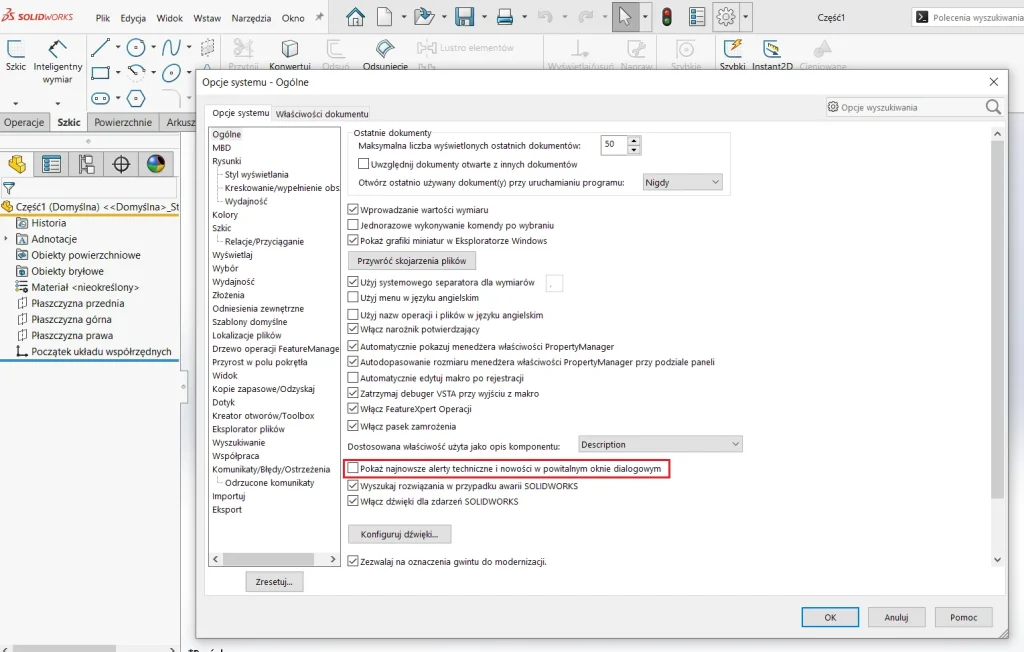Create a new document with the New icon
This screenshot has height=652, width=1024.
pos(385,16)
